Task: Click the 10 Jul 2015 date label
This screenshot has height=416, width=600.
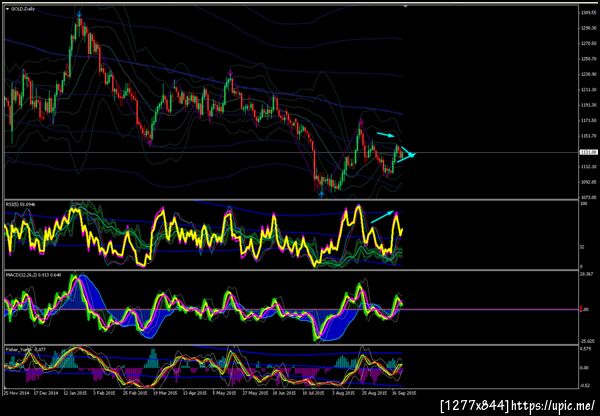Action: pos(312,393)
